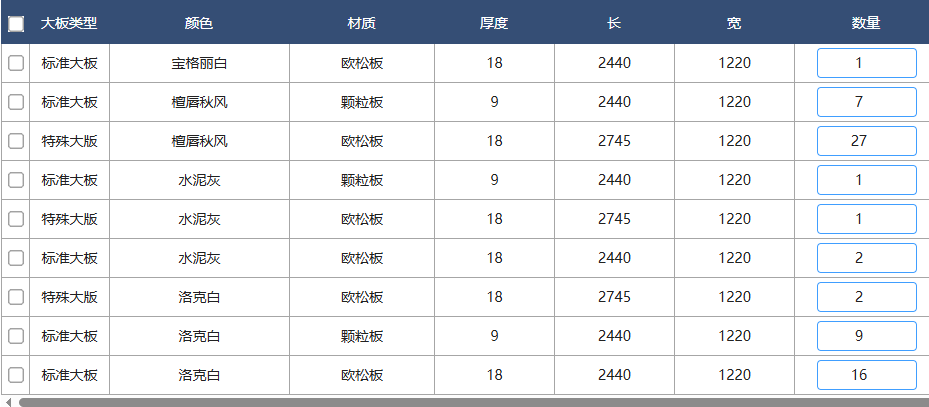Screen dimensions: 929x407
Task: Click the horizontal scrollbar left arrow
Action: coord(8,402)
